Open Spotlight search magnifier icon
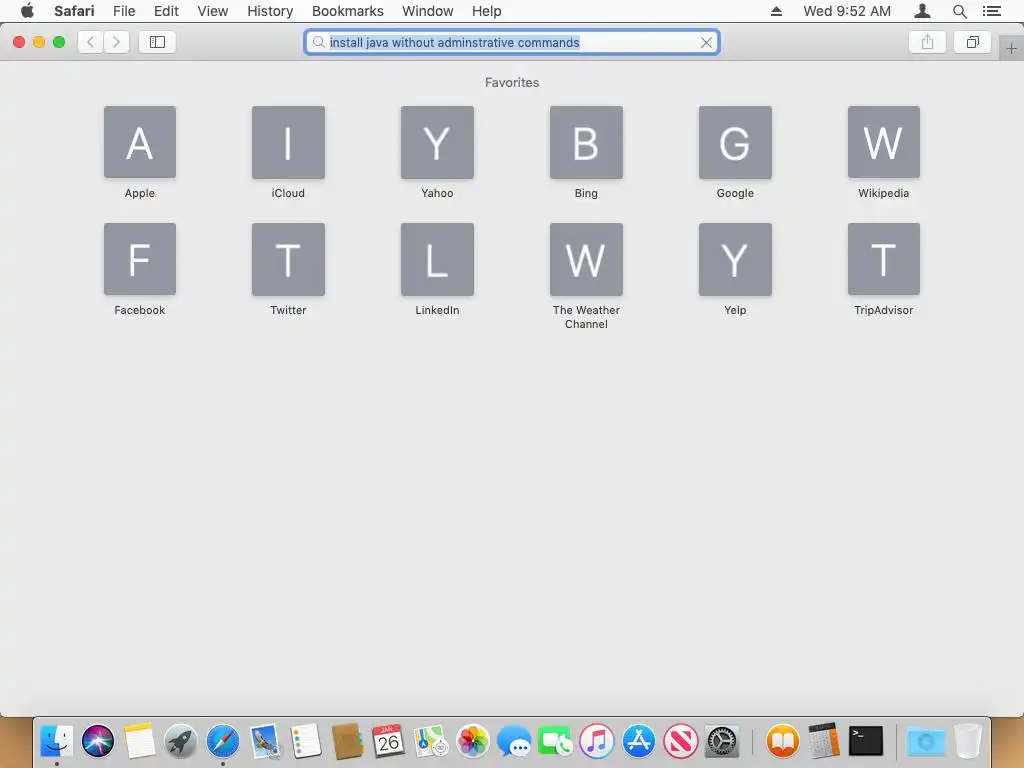1024x768 pixels. tap(959, 11)
